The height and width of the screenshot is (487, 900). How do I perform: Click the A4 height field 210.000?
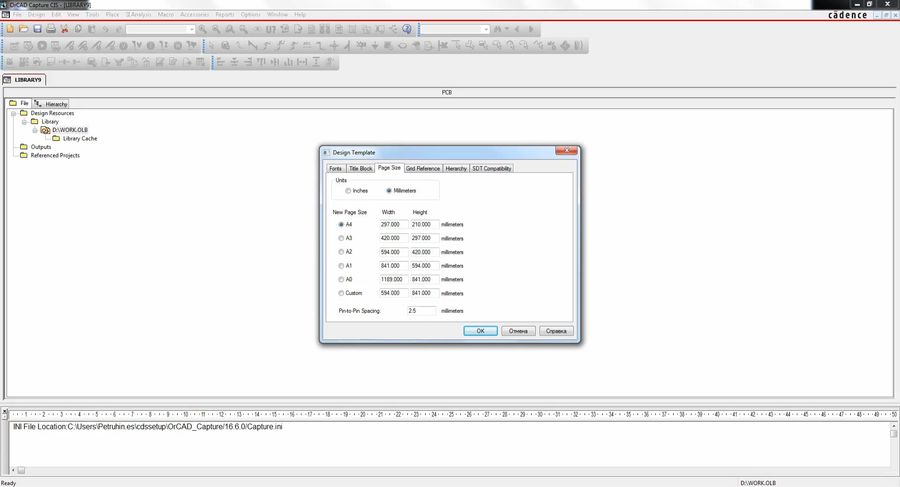pos(425,225)
